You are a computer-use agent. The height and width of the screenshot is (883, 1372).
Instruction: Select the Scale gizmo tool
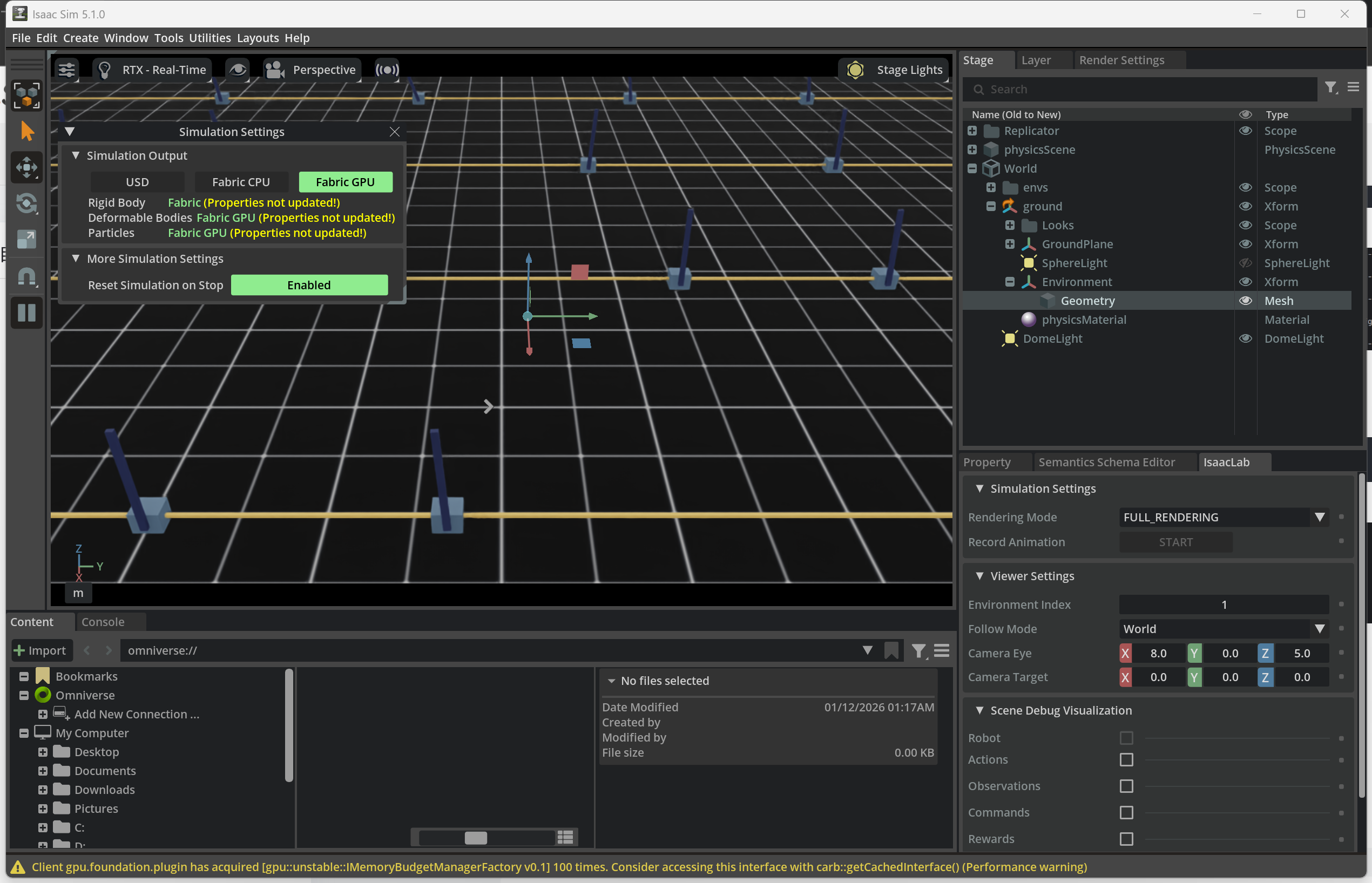(26, 240)
